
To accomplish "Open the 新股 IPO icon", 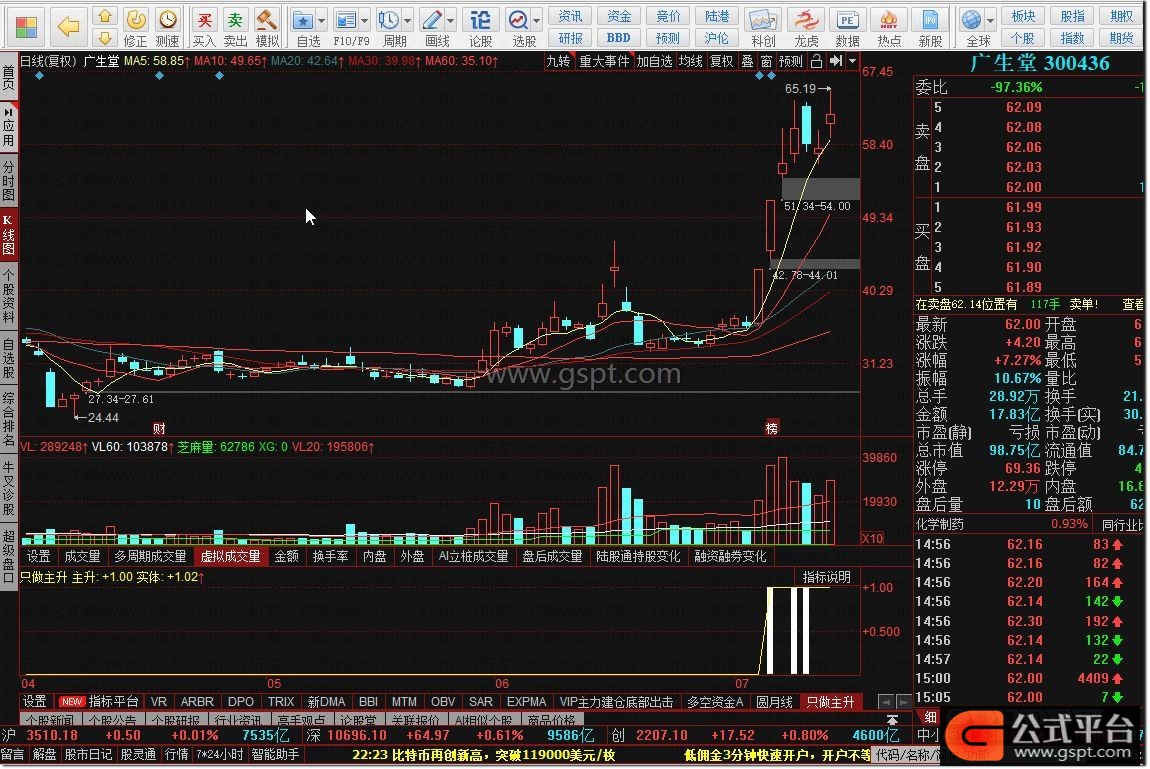I will (930, 27).
